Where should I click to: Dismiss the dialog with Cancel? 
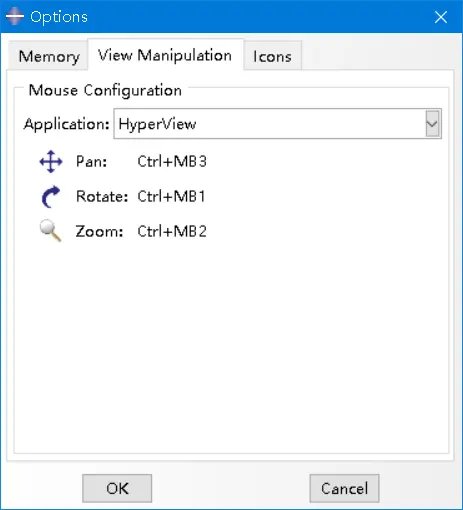click(344, 488)
